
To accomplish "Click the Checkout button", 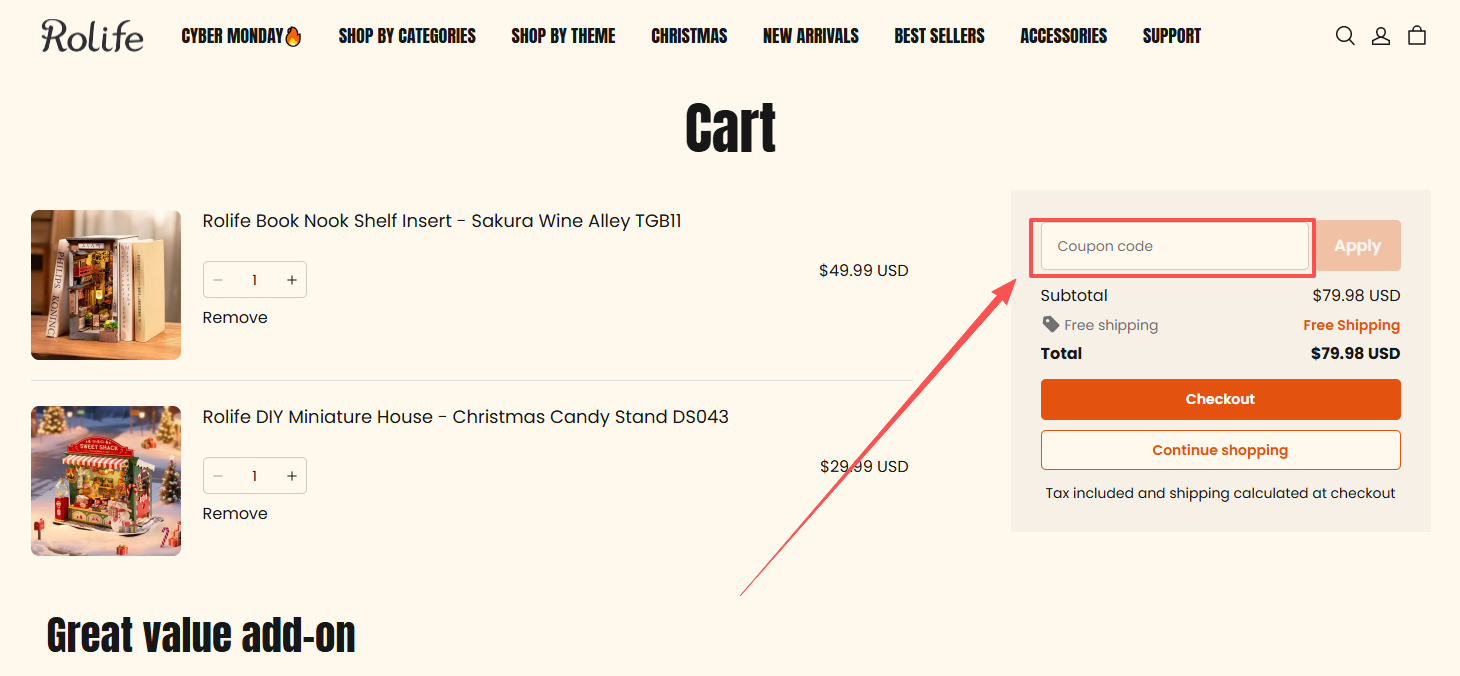I will 1220,399.
